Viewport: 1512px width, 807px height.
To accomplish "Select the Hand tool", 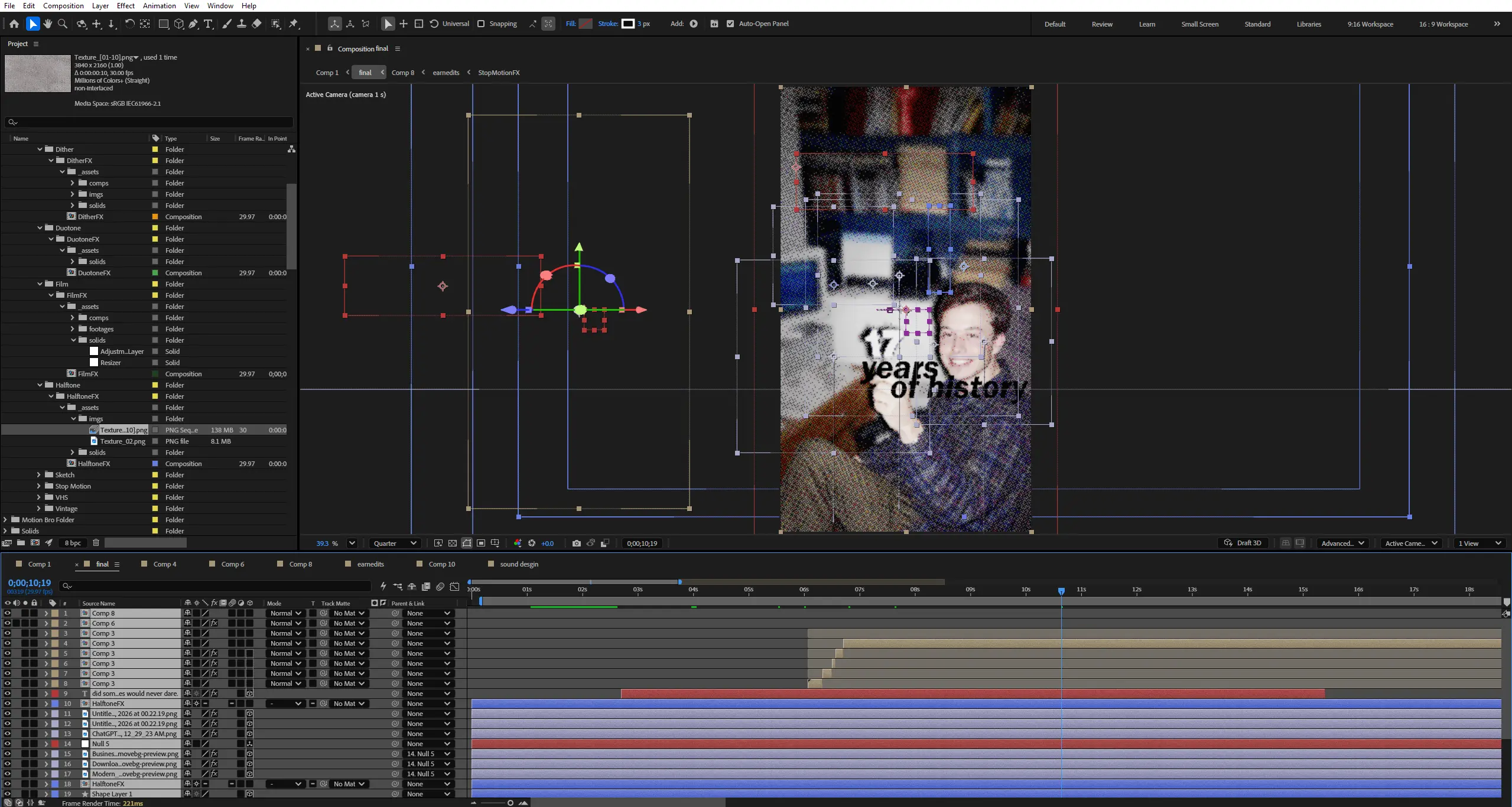I will 47,24.
